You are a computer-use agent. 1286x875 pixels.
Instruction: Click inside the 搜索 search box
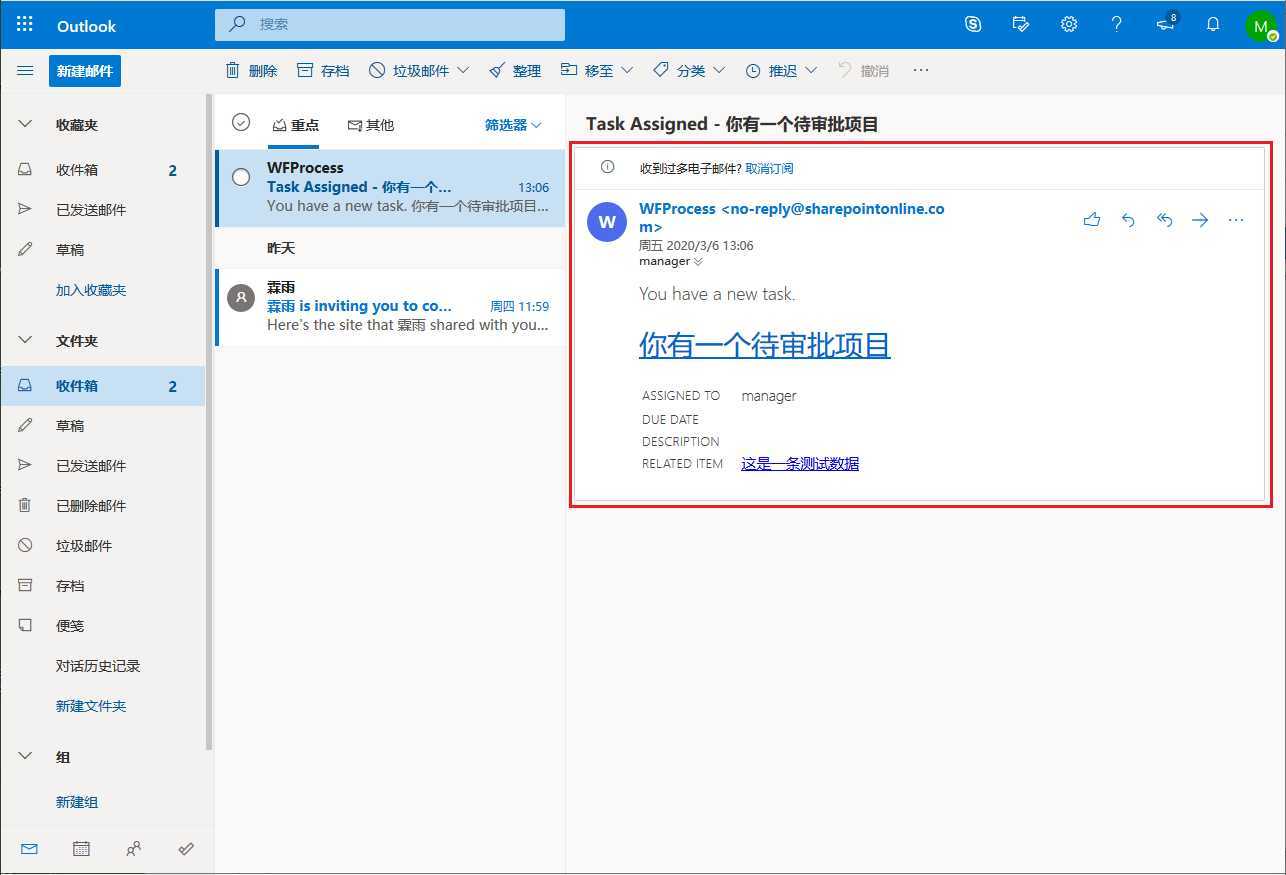coord(390,24)
